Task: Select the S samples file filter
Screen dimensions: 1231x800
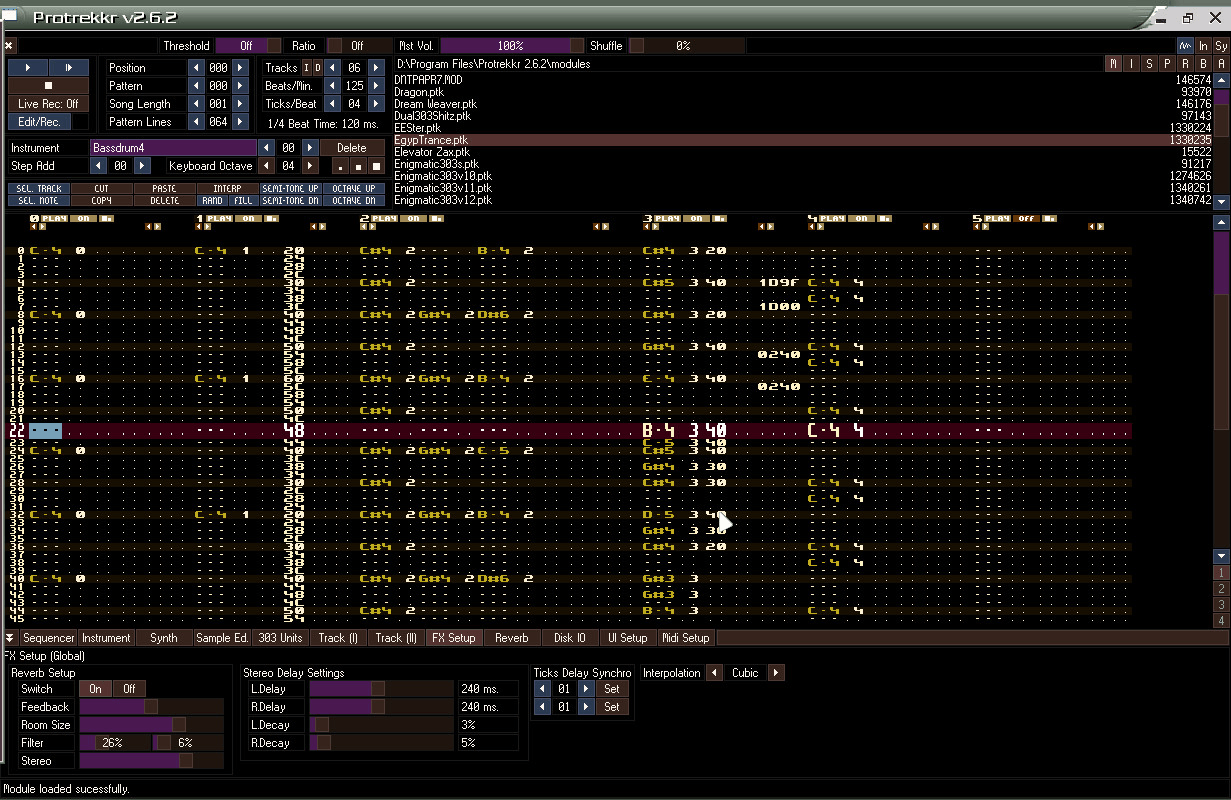Action: [x=1149, y=64]
